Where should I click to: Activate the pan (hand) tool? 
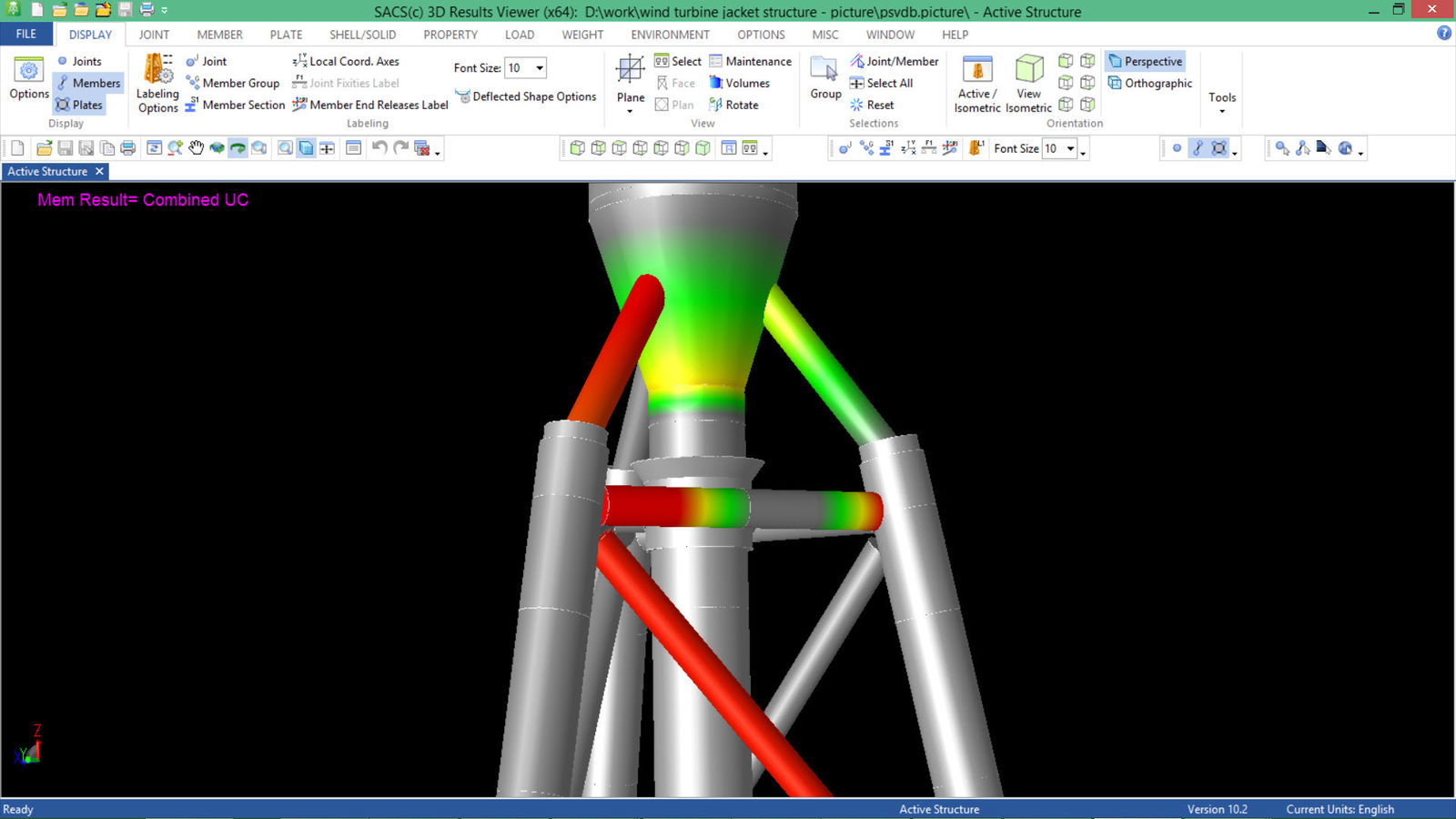point(197,147)
